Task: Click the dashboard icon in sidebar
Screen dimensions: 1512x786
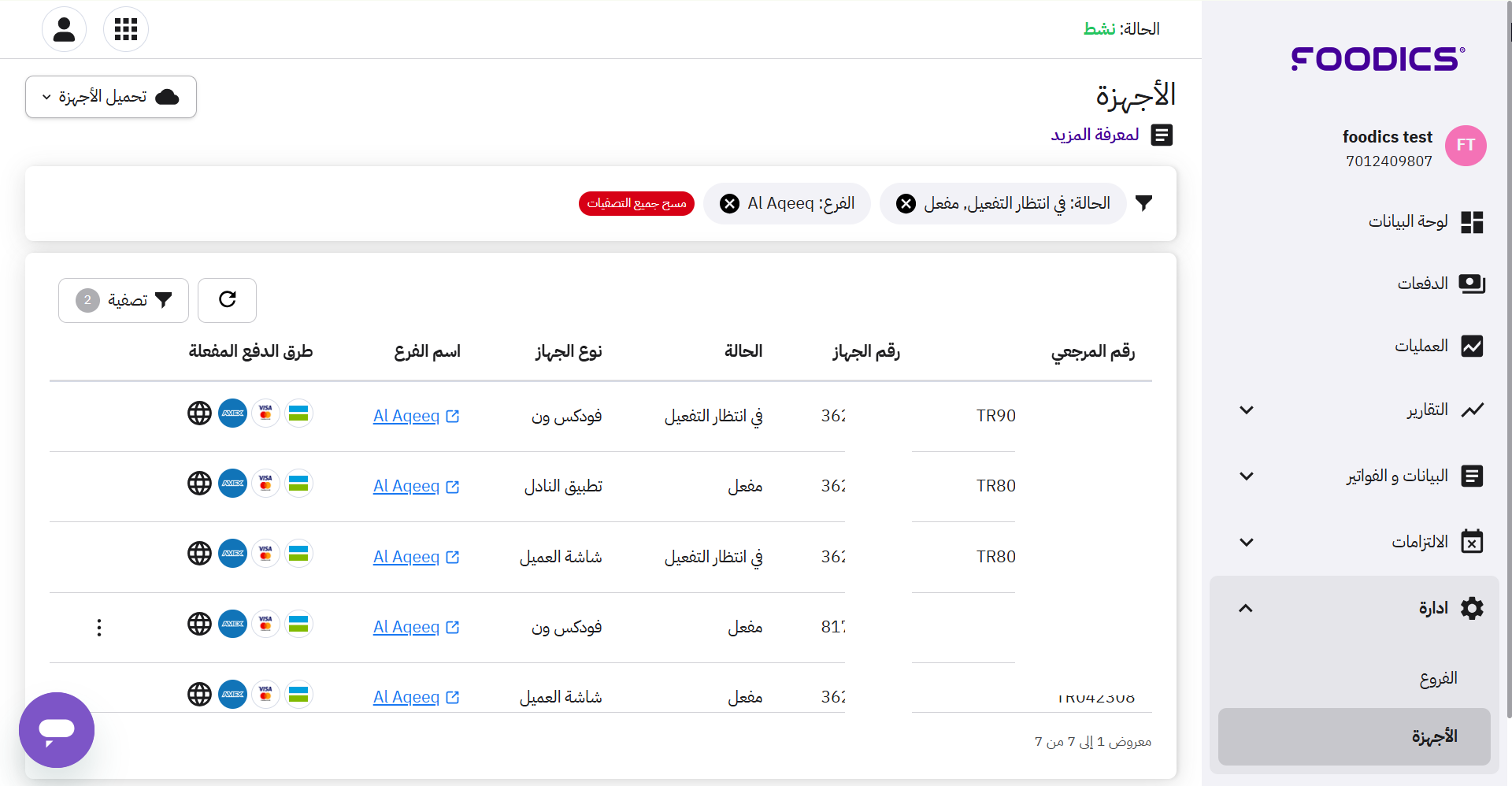Action: [x=1472, y=222]
